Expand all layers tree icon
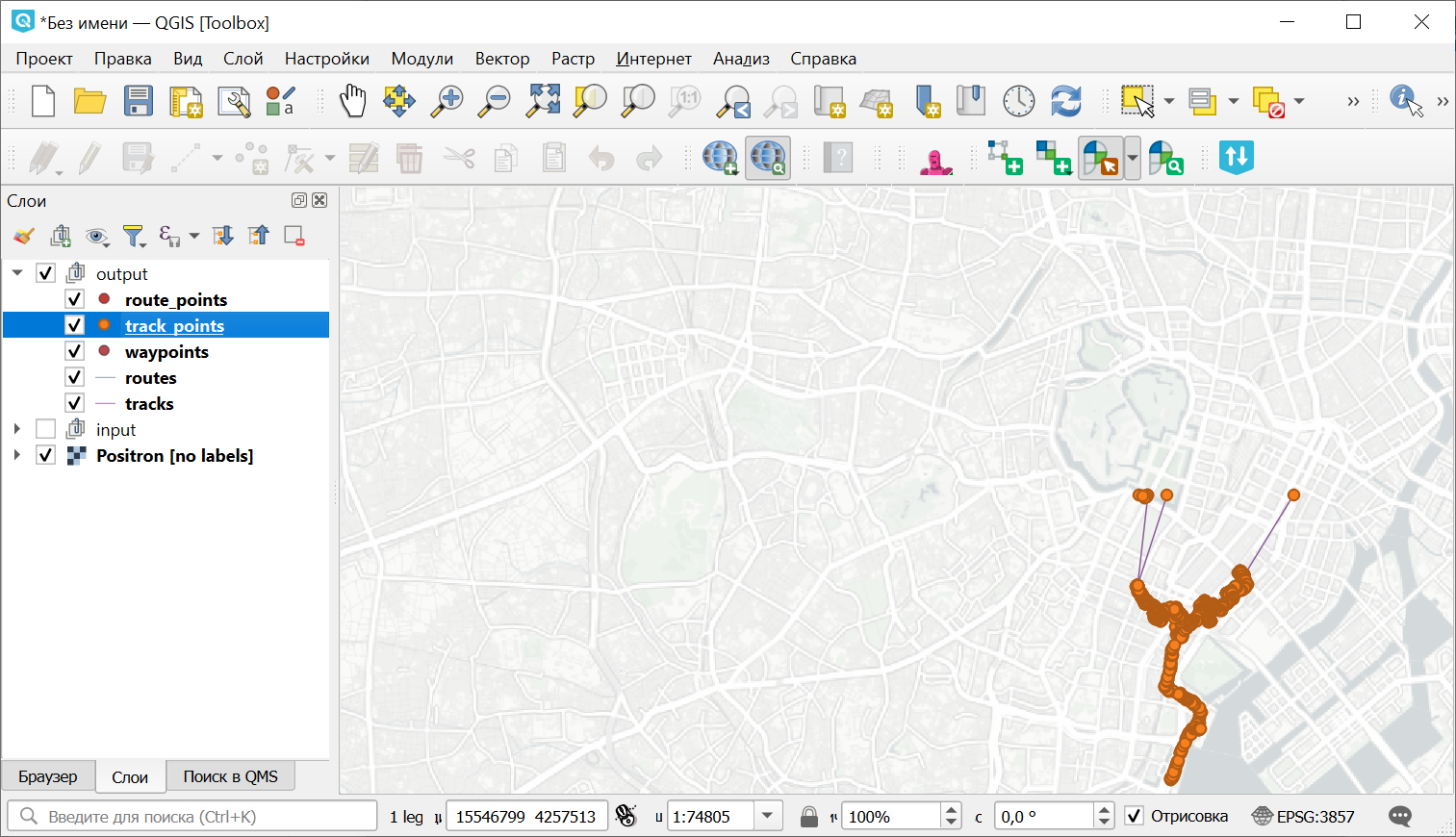 (222, 236)
